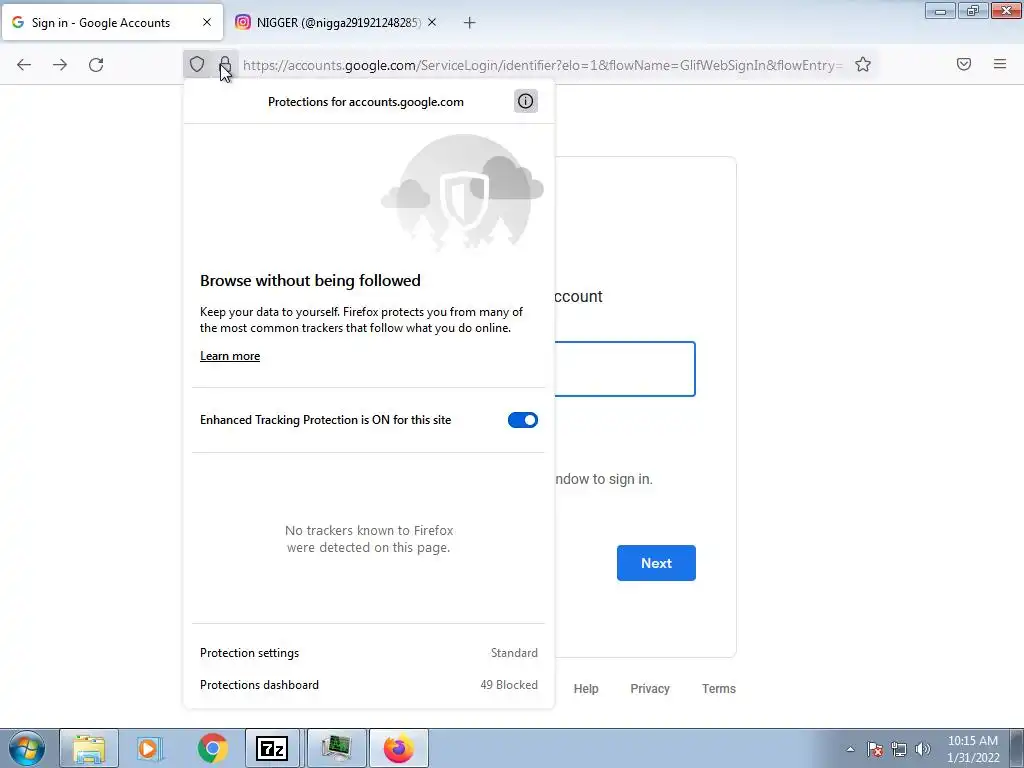Open Protection settings
Viewport: 1024px width, 768px height.
coord(369,653)
